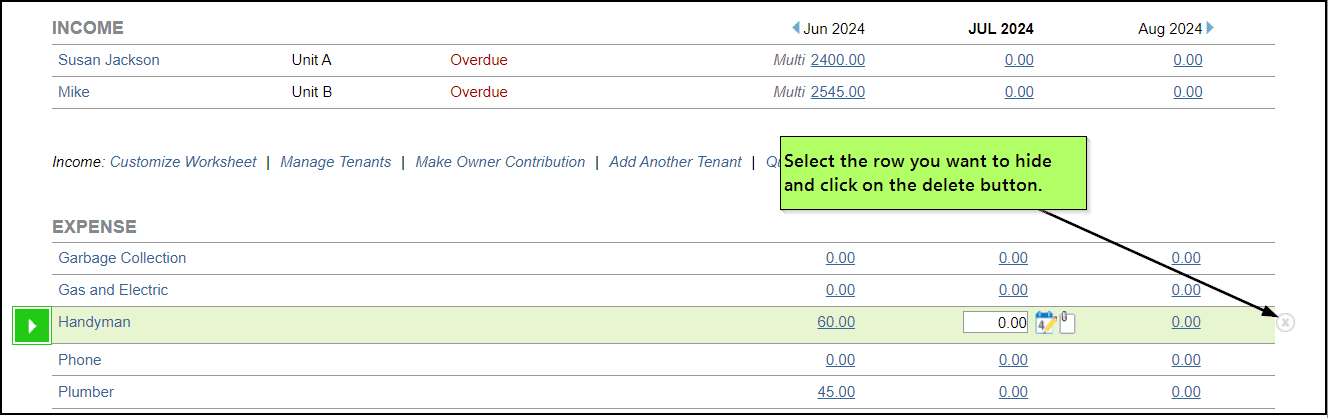The width and height of the screenshot is (1328, 418).
Task: Select the Gas and Electric expense
Action: point(113,290)
